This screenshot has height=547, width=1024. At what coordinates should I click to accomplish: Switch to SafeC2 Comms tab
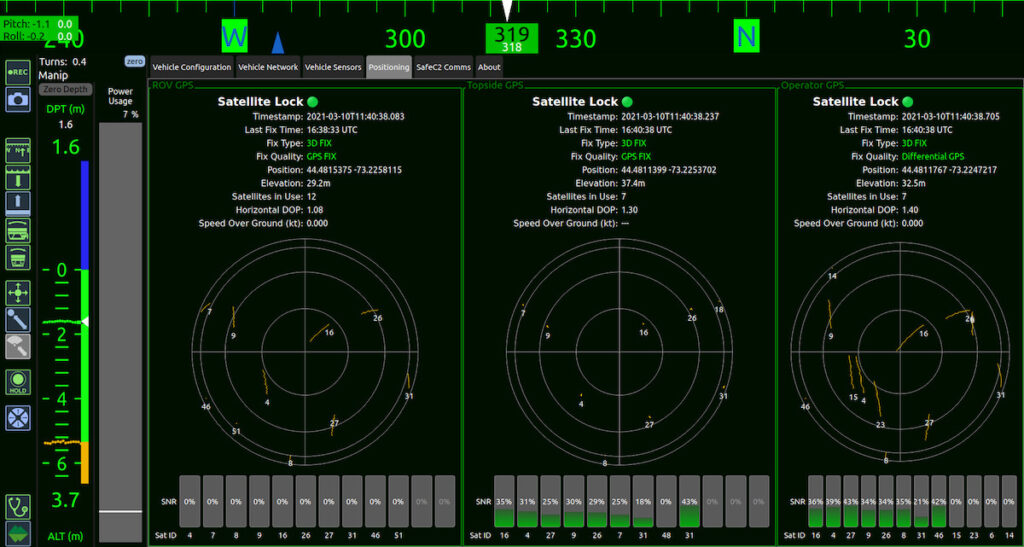pos(443,67)
